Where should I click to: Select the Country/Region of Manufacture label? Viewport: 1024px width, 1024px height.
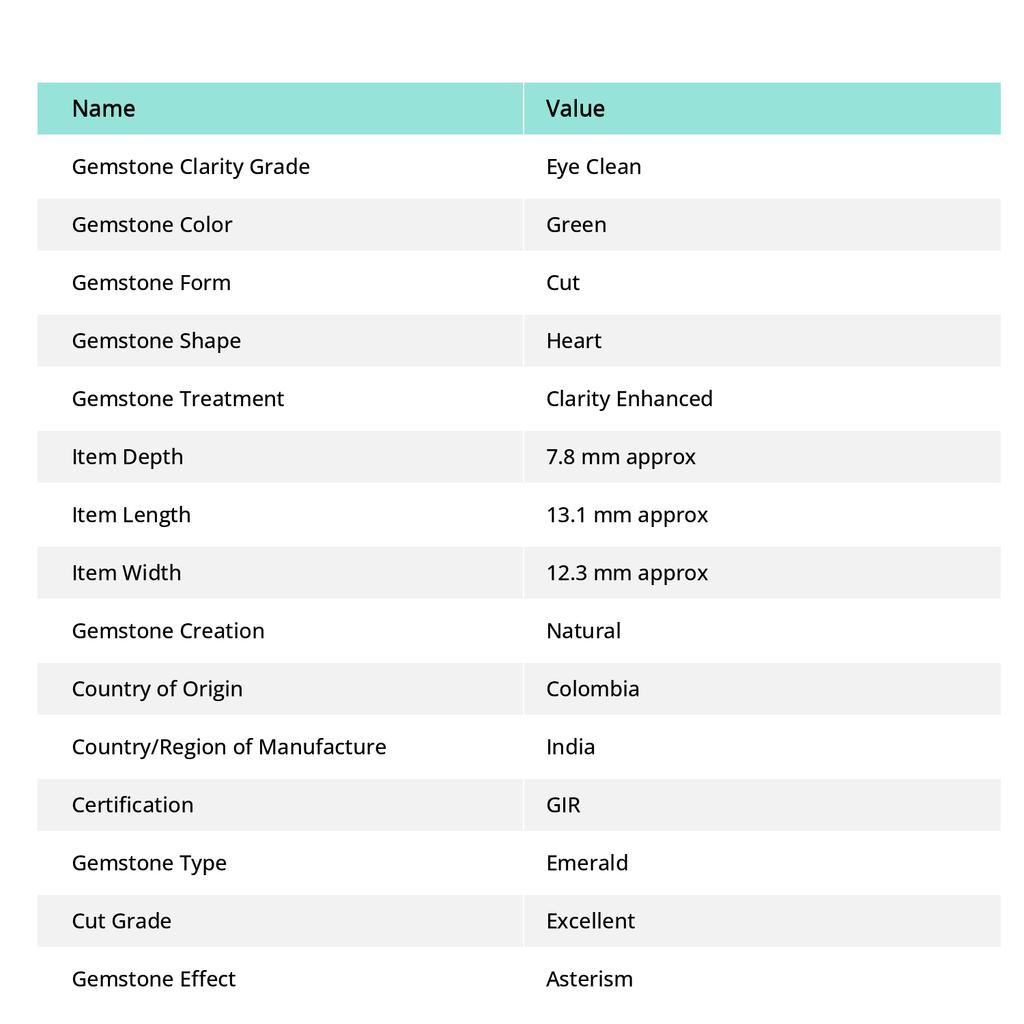point(229,746)
